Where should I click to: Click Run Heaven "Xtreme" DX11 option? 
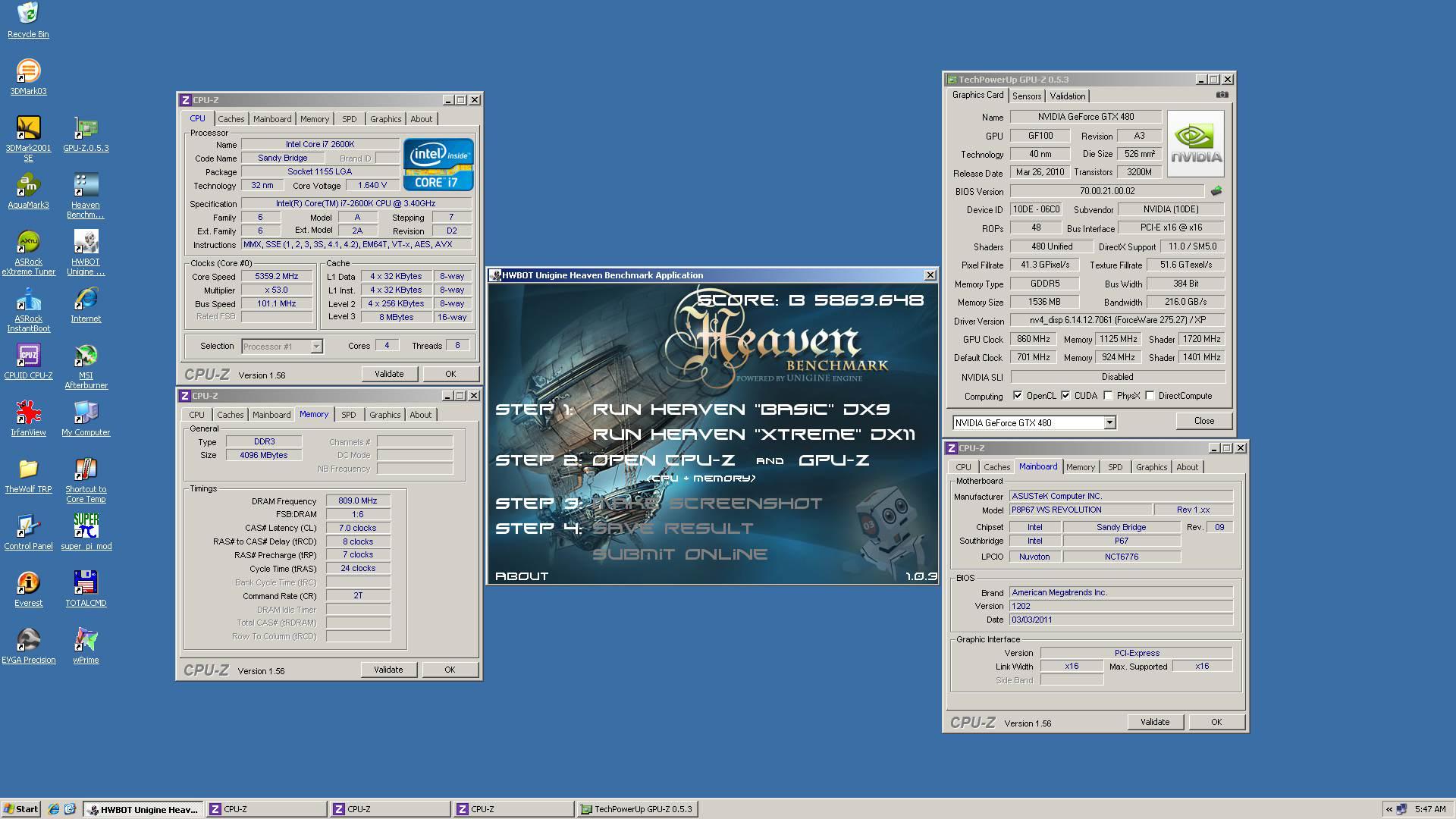[754, 435]
